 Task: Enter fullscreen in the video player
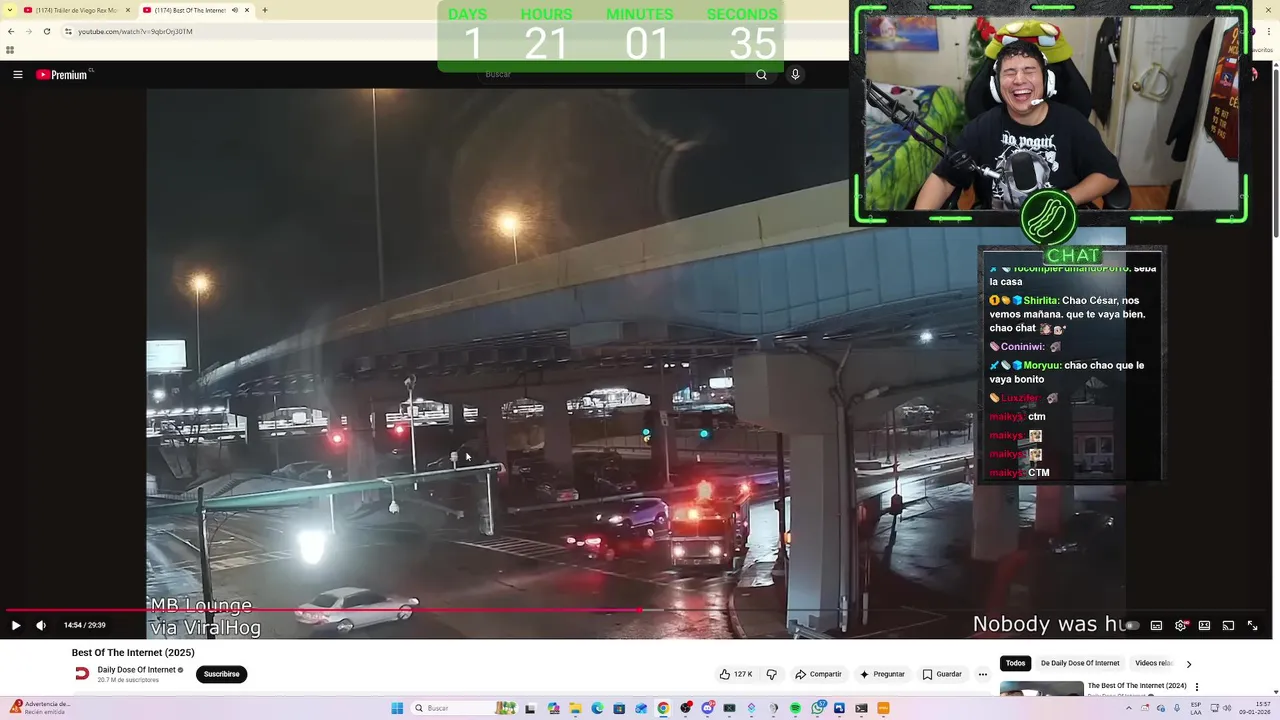tap(1252, 625)
